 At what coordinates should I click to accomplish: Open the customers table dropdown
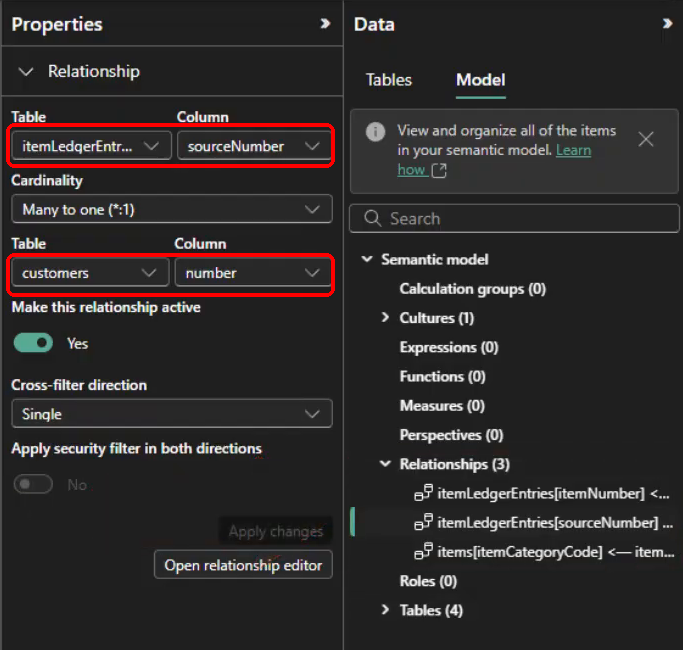tap(91, 273)
